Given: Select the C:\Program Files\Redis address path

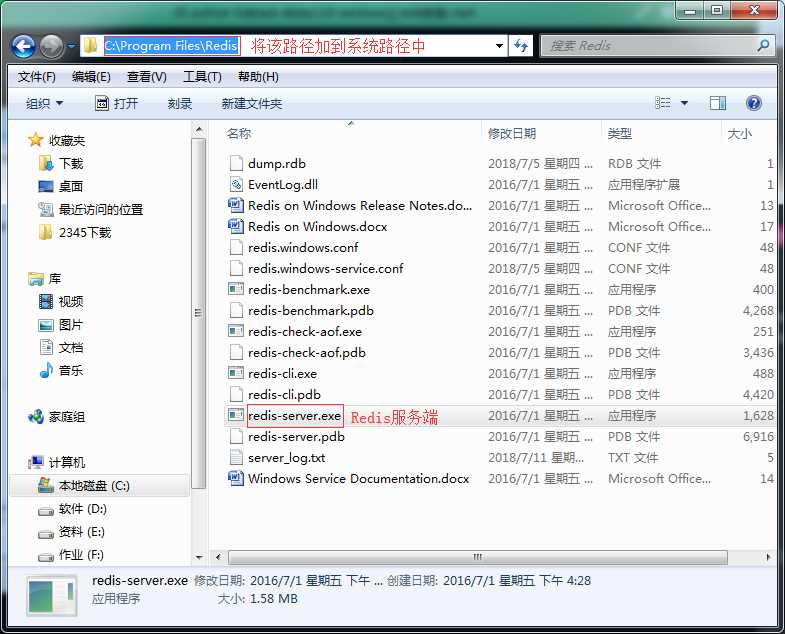Looking at the screenshot, I should tap(172, 46).
